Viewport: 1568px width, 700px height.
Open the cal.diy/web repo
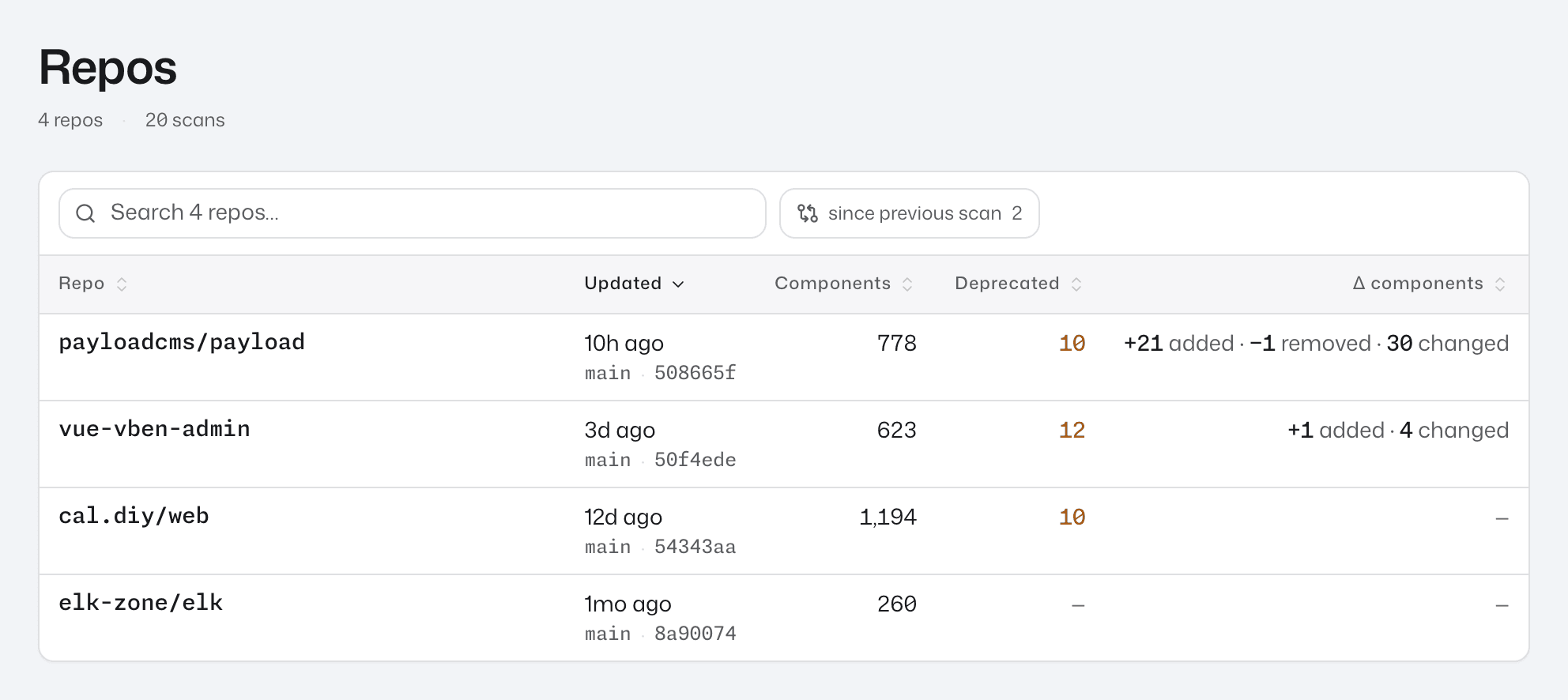134,516
